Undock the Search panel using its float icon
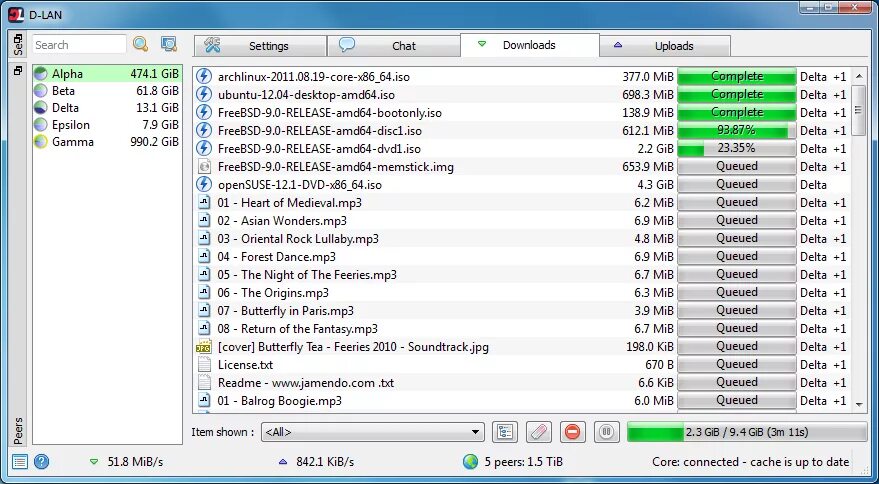 pos(18,39)
